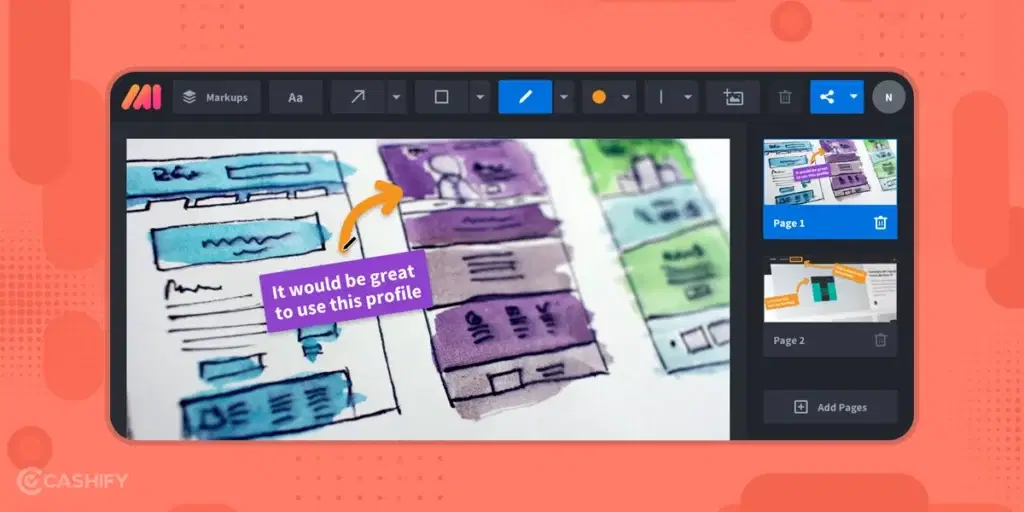Click the blue share icon

(x=827, y=97)
